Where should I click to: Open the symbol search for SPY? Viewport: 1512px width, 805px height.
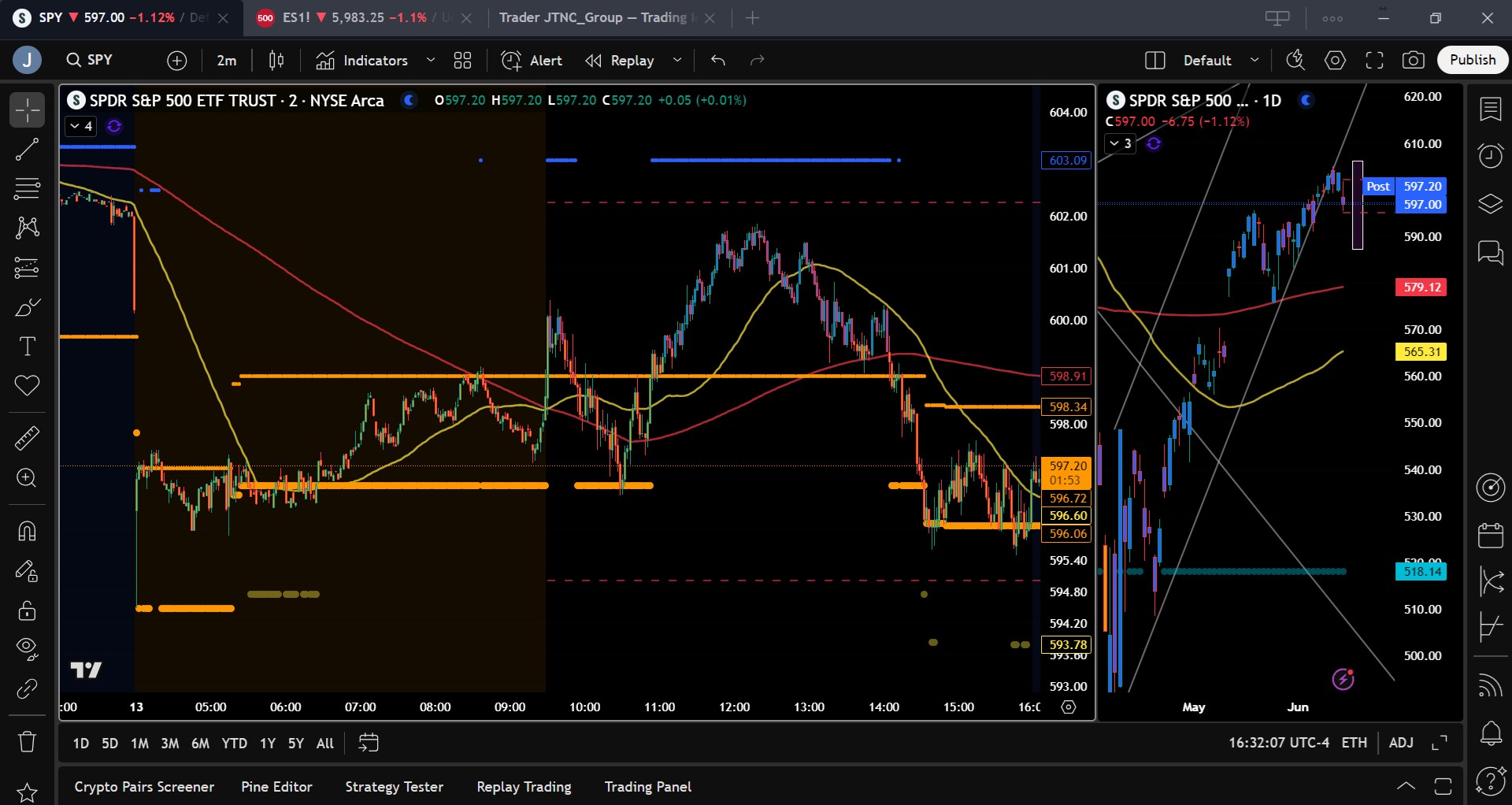click(90, 60)
